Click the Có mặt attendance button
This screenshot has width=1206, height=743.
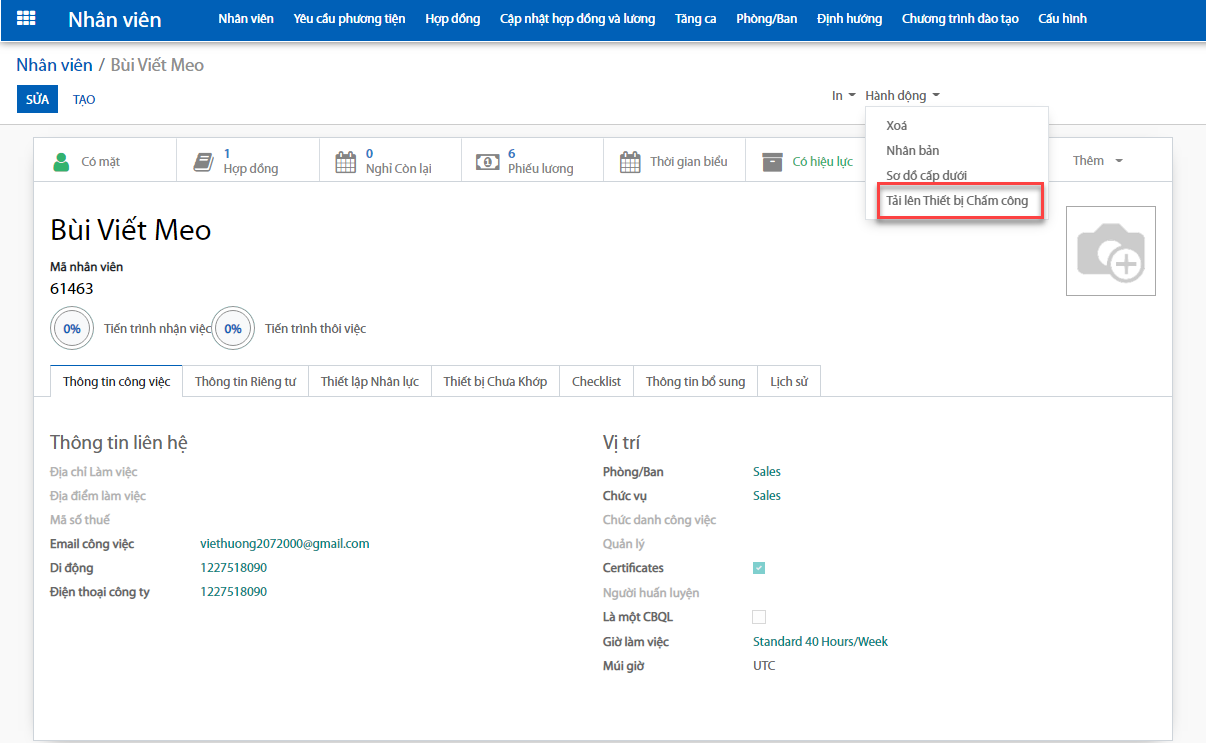[105, 161]
